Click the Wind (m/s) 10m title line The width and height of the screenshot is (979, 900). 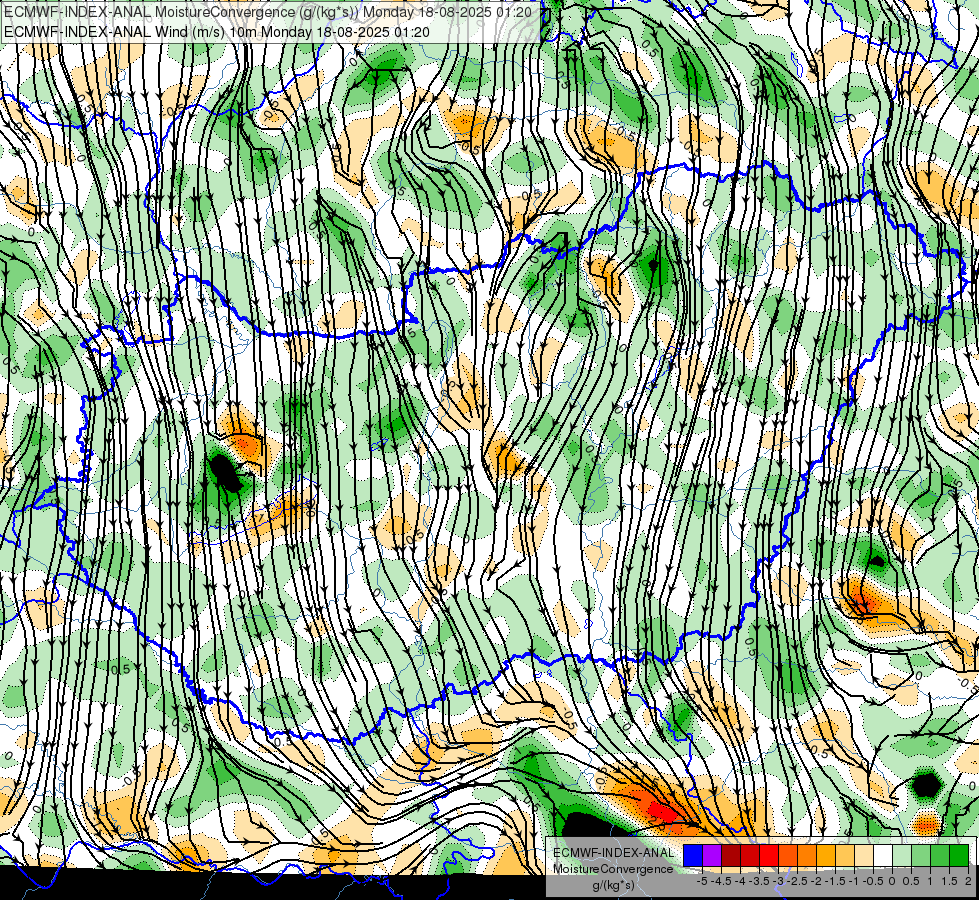(217, 31)
